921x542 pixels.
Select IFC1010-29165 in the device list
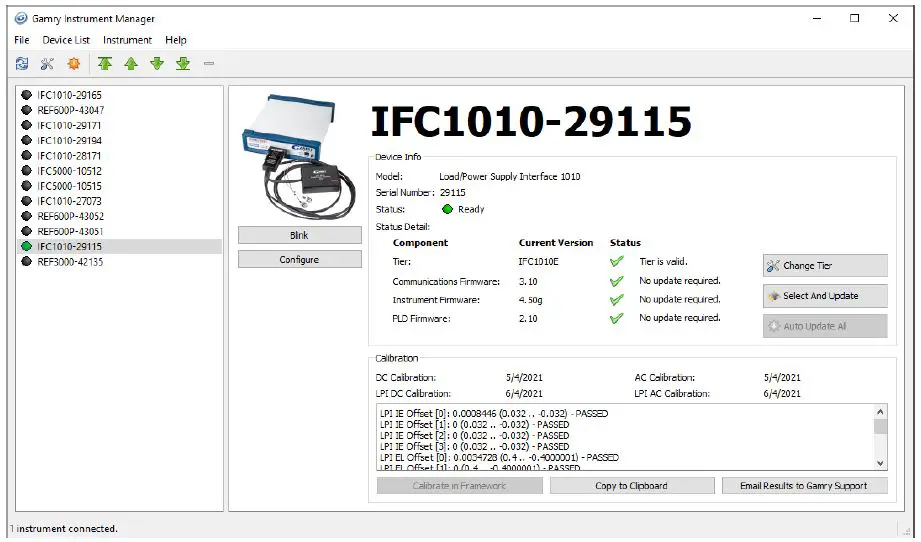click(120, 95)
